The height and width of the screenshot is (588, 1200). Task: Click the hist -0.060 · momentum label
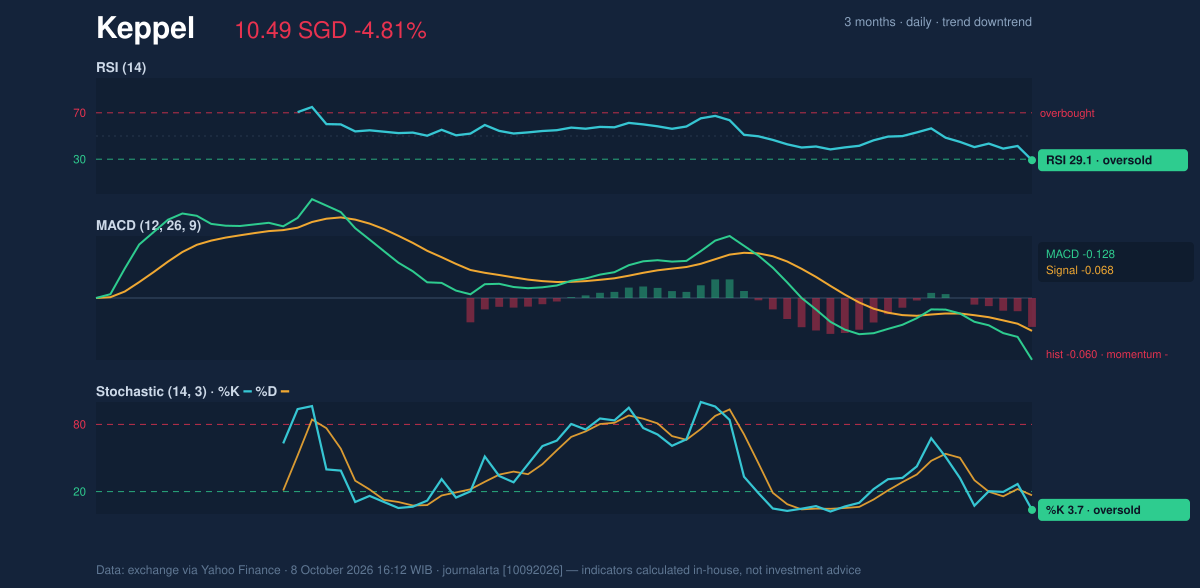(1107, 354)
